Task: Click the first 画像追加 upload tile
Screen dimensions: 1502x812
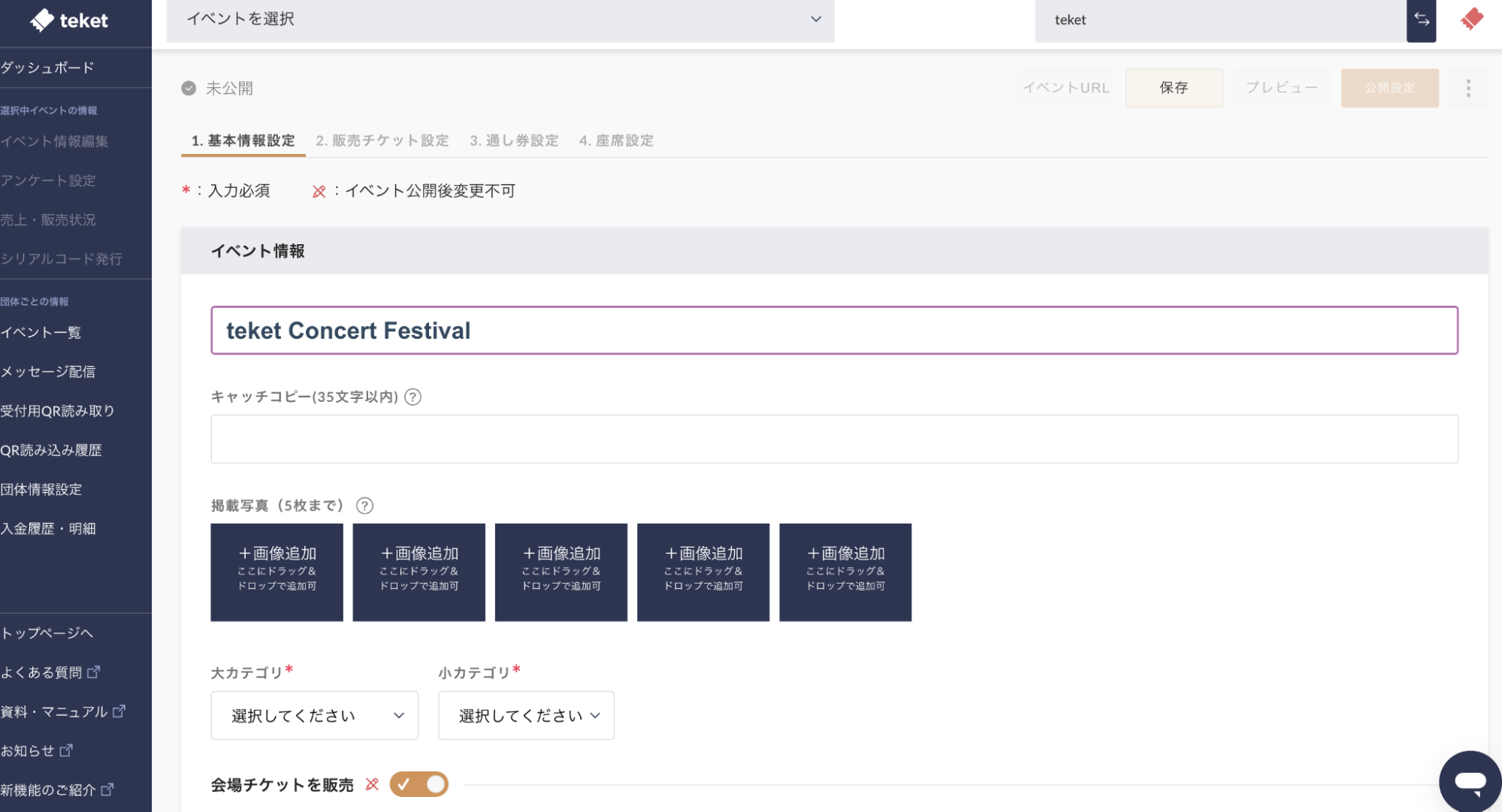Action: (x=277, y=572)
